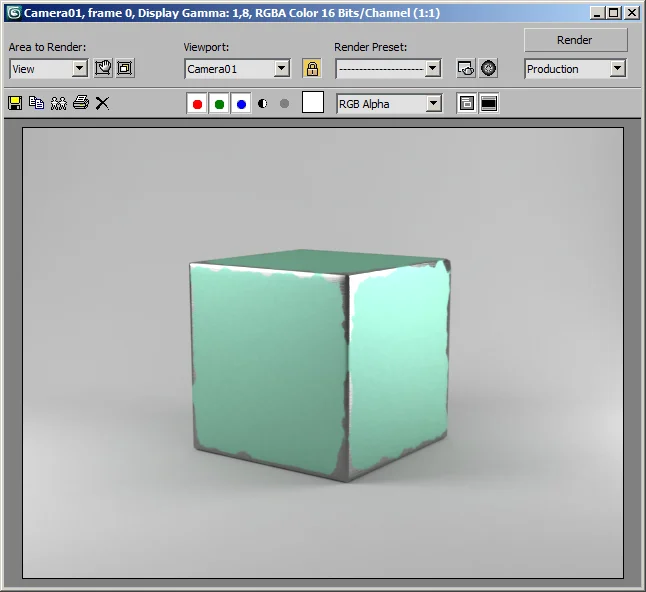Clear the frame buffer with the X icon
The height and width of the screenshot is (592, 646).
click(x=102, y=103)
